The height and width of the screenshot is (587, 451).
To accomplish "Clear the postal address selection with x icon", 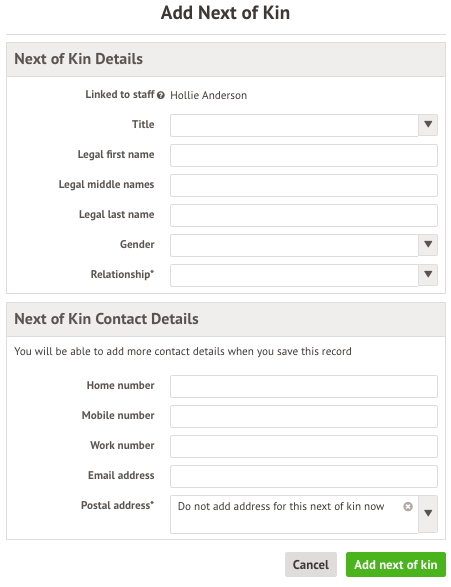I will [x=408, y=507].
